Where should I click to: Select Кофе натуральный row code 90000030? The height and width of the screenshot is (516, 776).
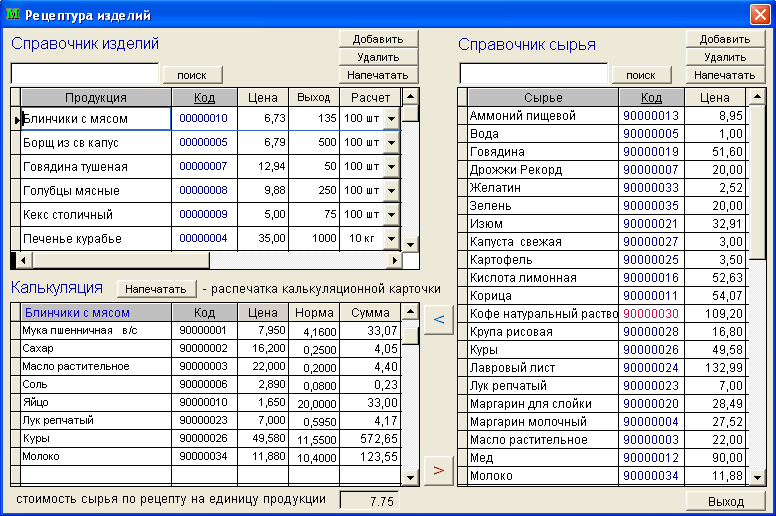coord(651,313)
